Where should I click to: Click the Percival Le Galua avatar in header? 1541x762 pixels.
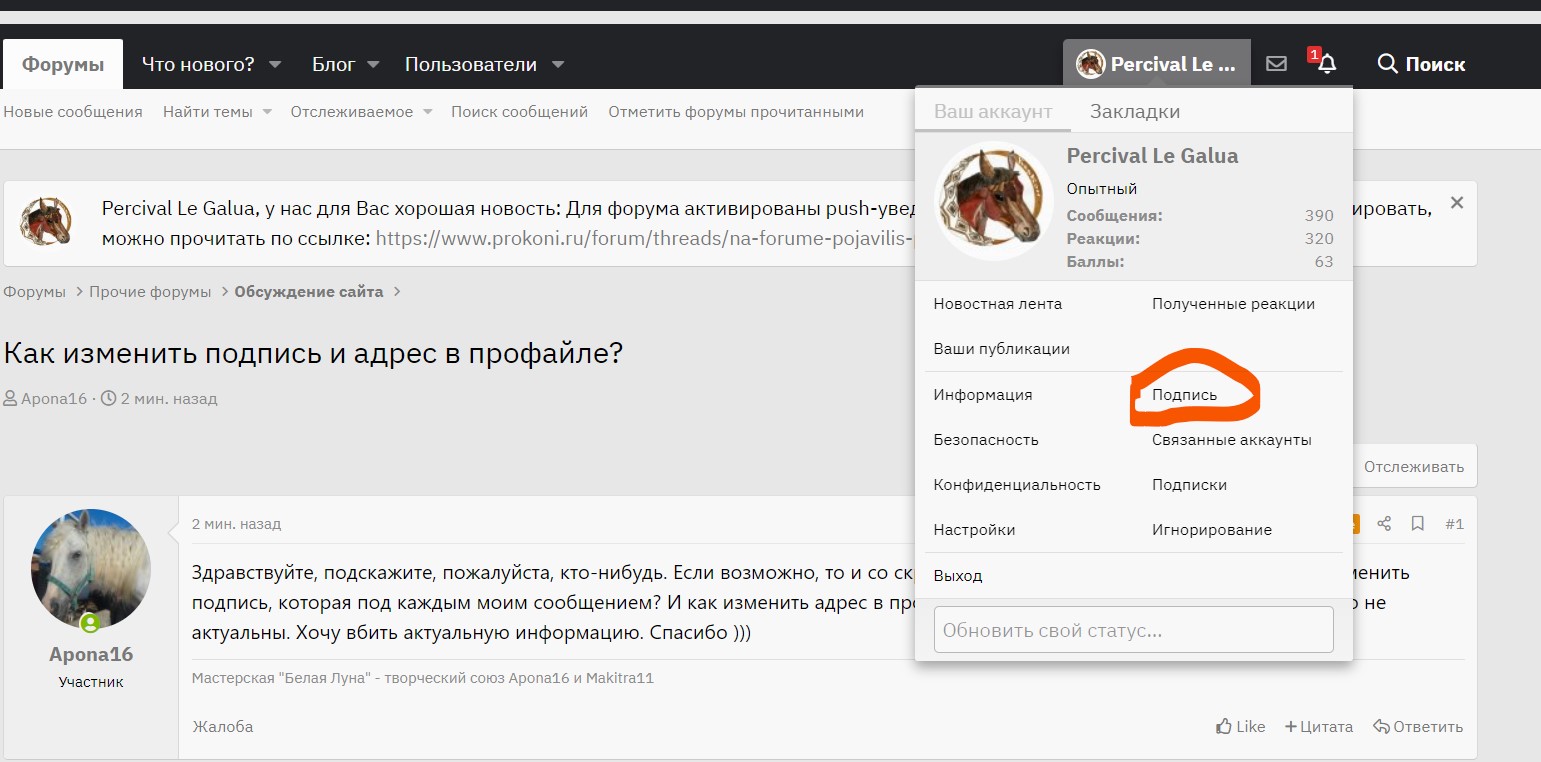(1090, 62)
